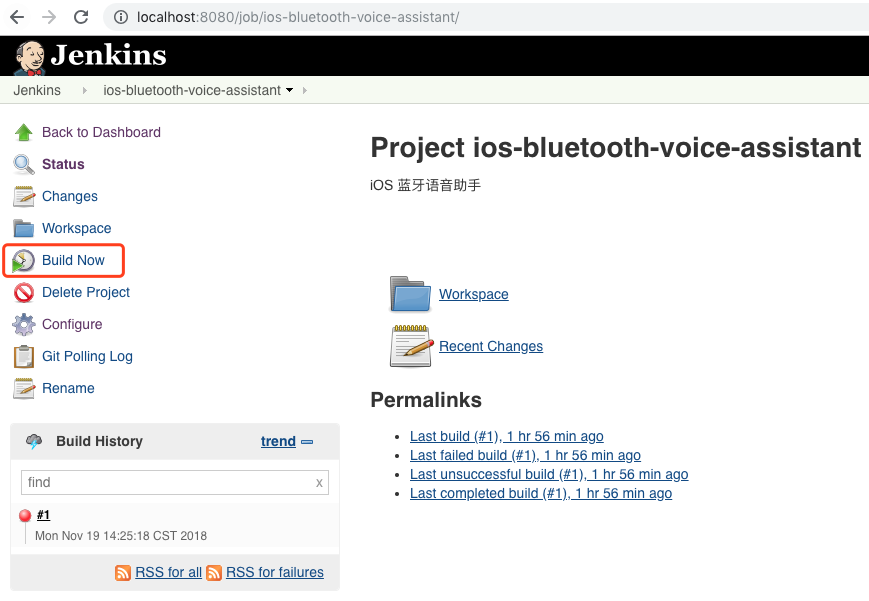Viewport: 869px width, 601px height.
Task: Open the trend link in Build History
Action: (x=278, y=441)
